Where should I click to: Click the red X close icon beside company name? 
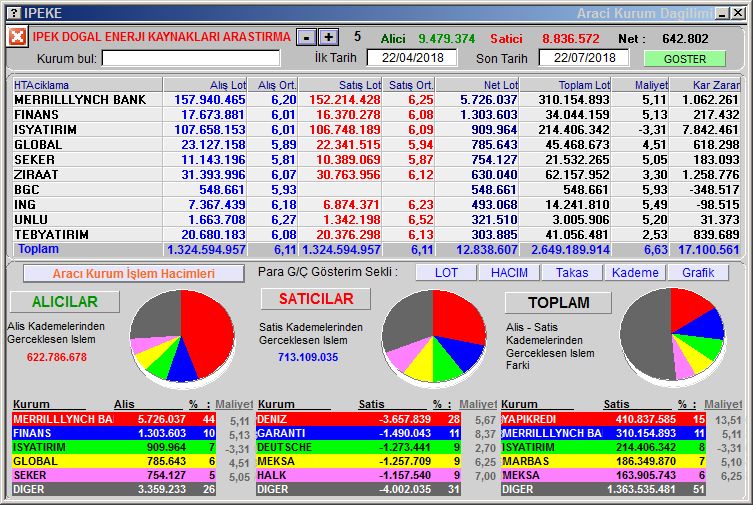coord(17,36)
